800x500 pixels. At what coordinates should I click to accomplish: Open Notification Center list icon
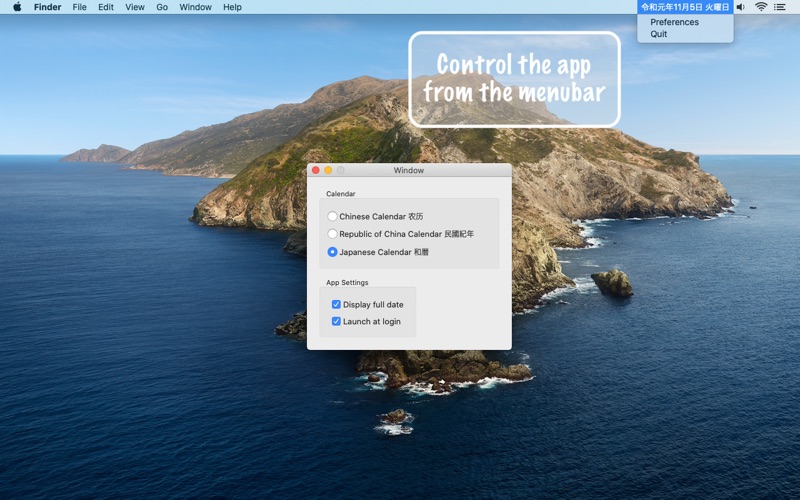tap(780, 7)
